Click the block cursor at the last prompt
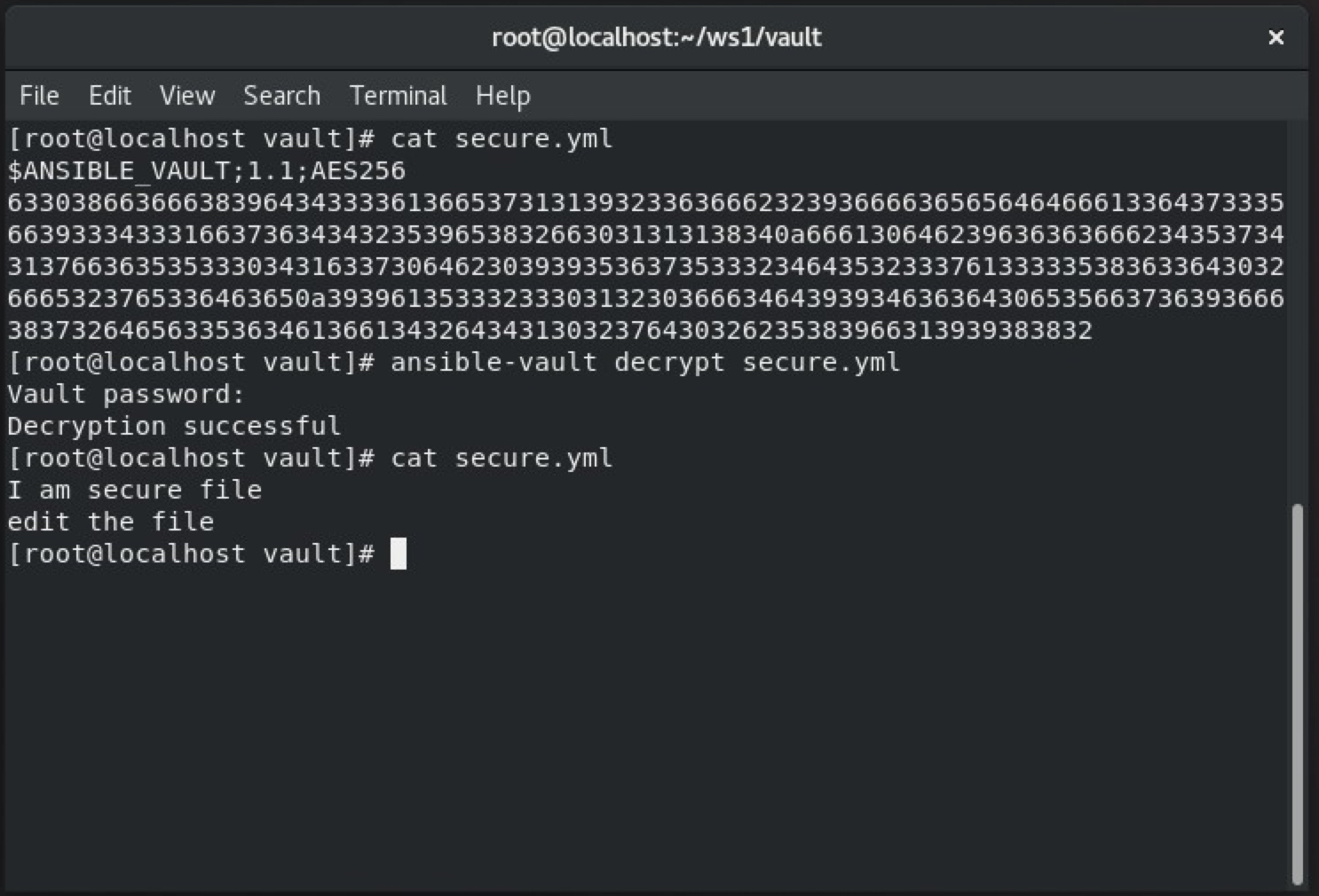The width and height of the screenshot is (1319, 896). (x=399, y=554)
